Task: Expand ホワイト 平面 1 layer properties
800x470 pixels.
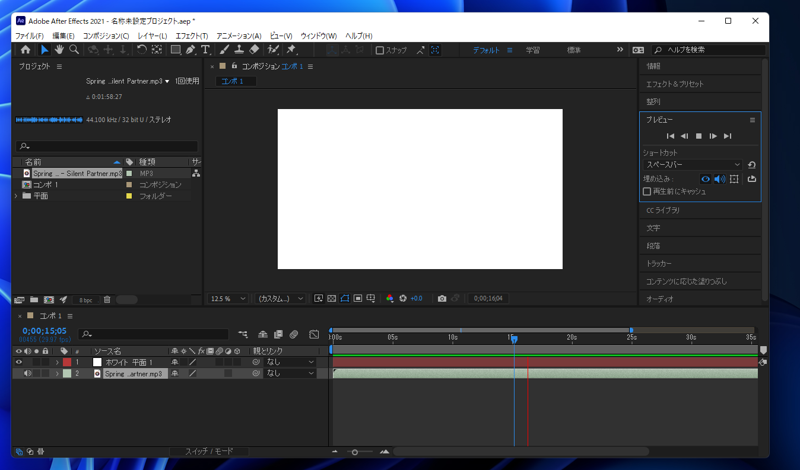Action: click(x=57, y=362)
